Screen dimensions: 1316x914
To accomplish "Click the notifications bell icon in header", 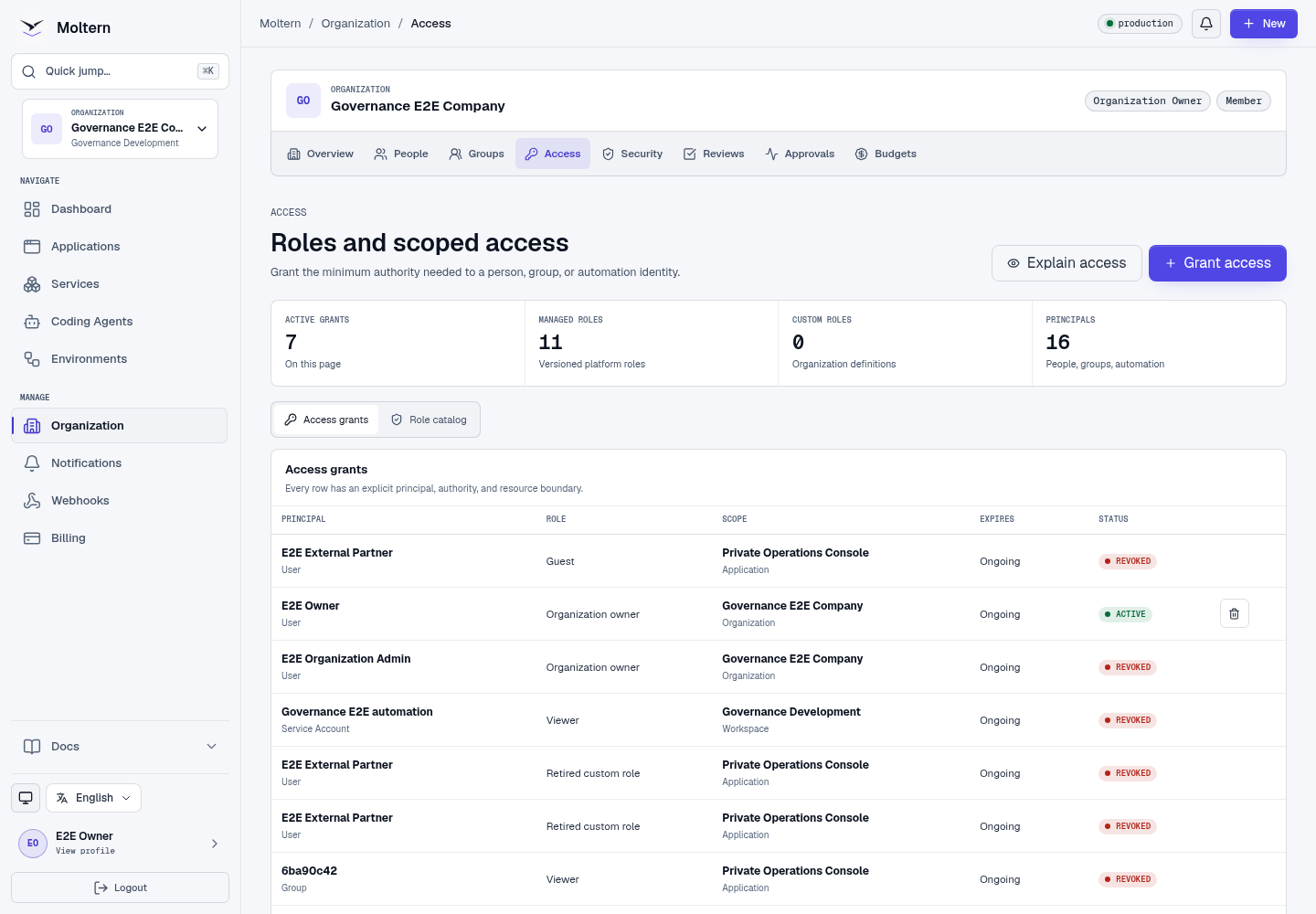I will (x=1206, y=24).
